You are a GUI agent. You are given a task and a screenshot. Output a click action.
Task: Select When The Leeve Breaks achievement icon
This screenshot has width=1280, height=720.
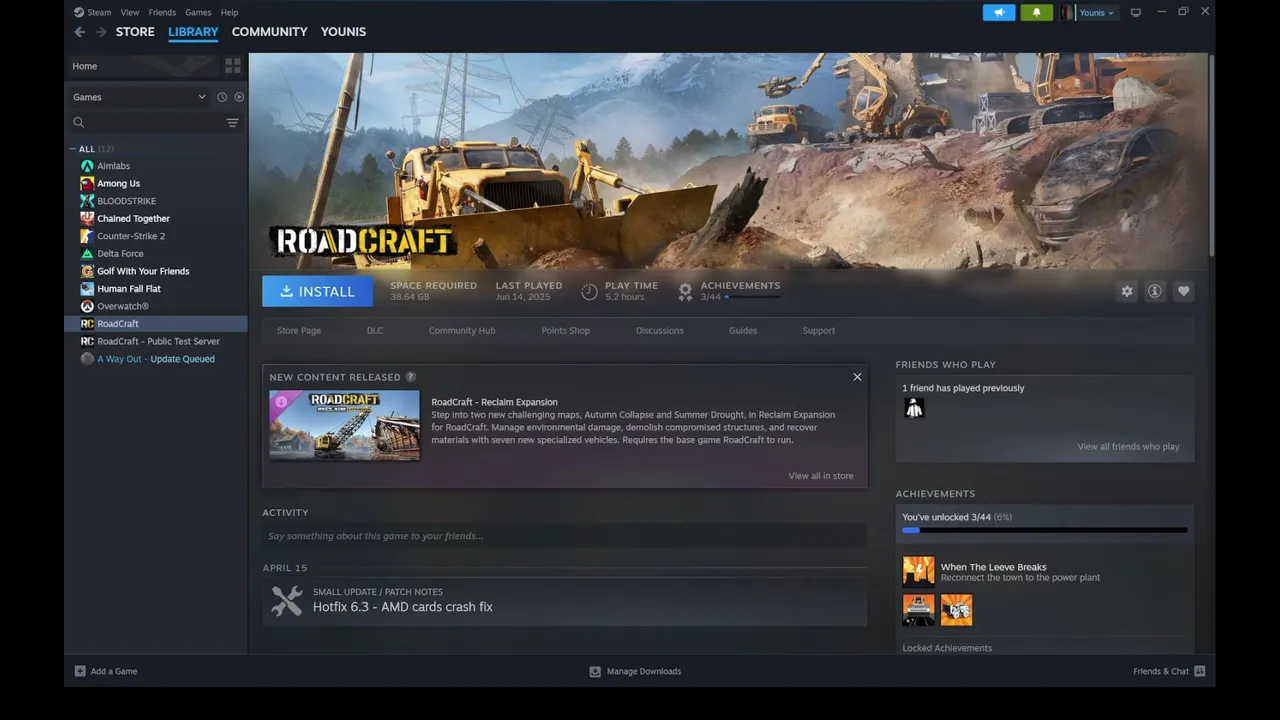tap(919, 571)
